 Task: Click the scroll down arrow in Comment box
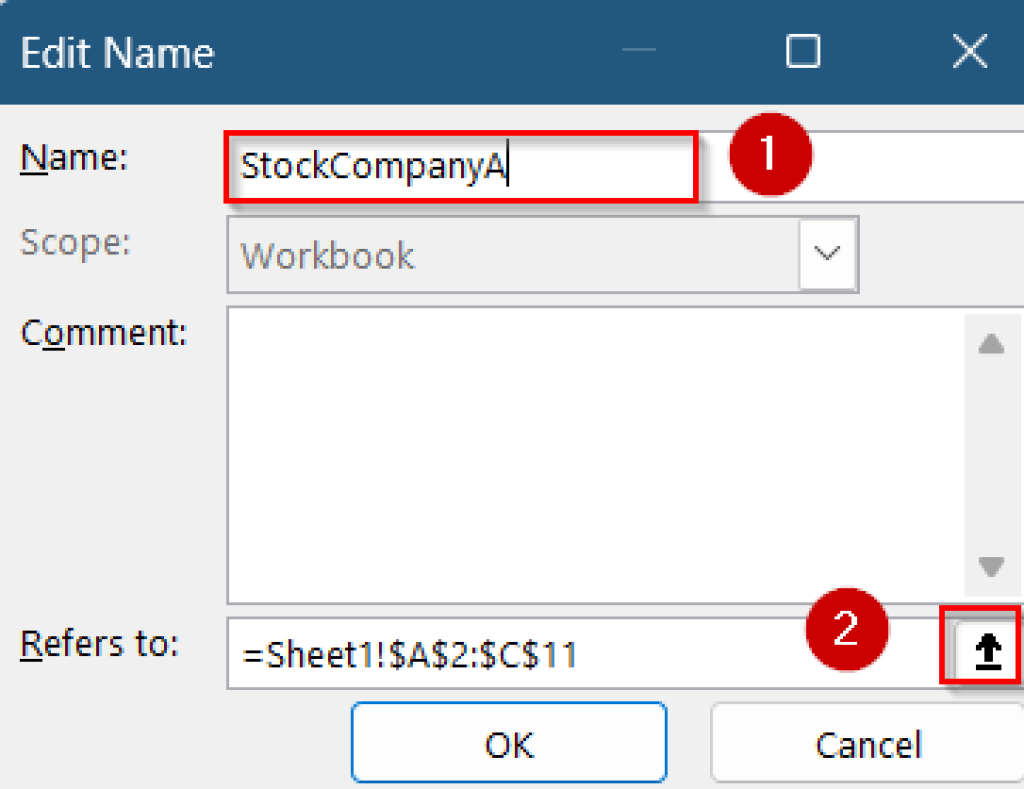991,567
